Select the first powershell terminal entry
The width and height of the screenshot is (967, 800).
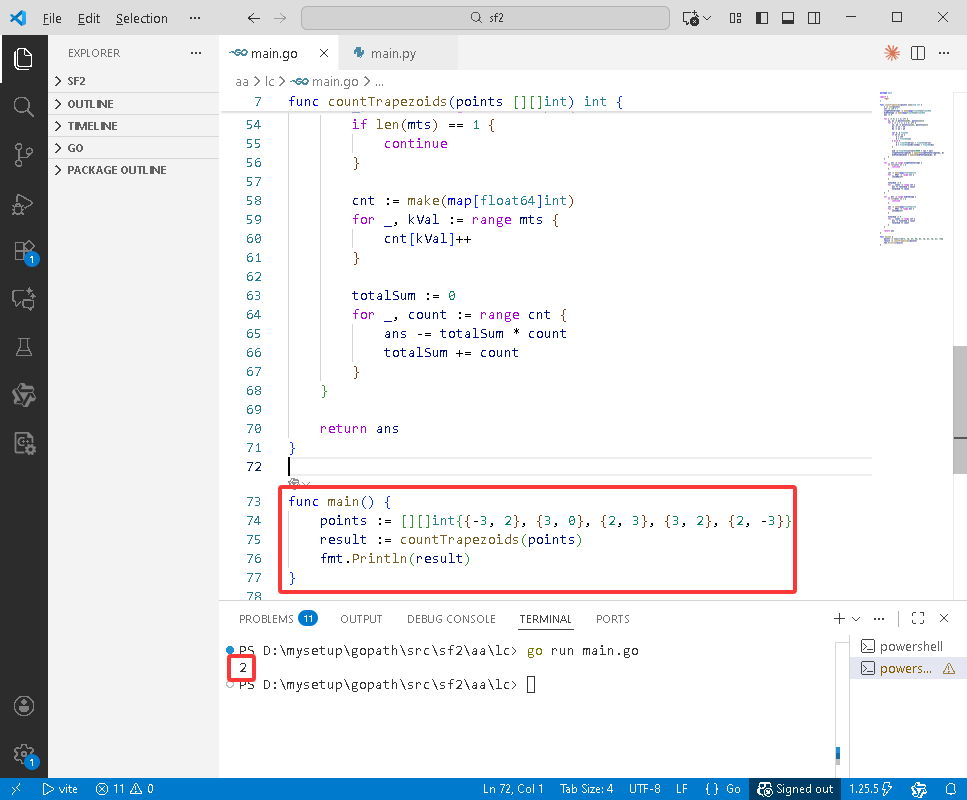coord(907,646)
